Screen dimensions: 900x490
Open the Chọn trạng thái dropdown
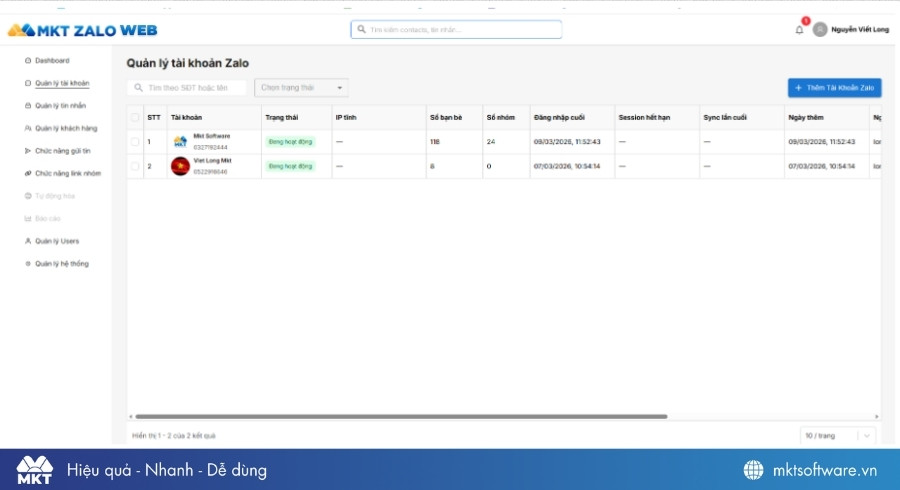point(301,88)
